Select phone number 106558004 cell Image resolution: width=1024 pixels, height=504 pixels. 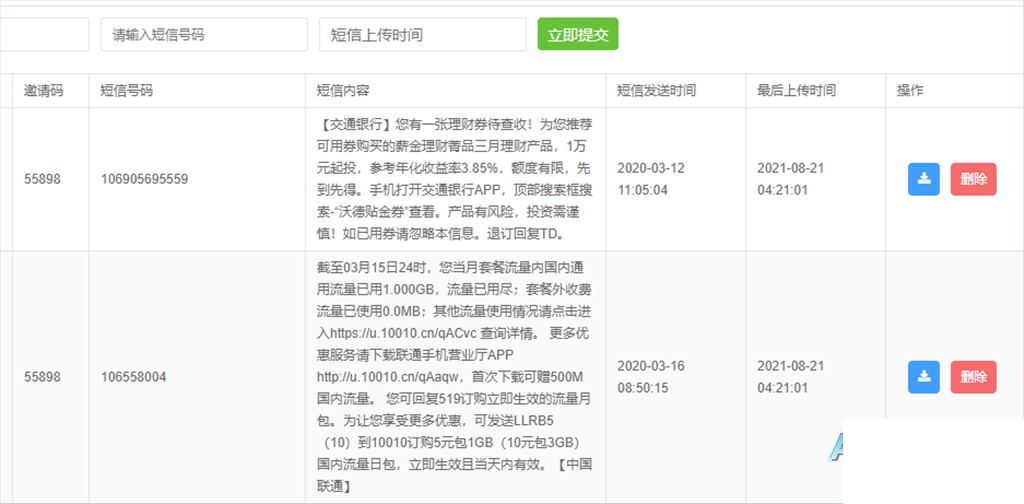(x=133, y=377)
